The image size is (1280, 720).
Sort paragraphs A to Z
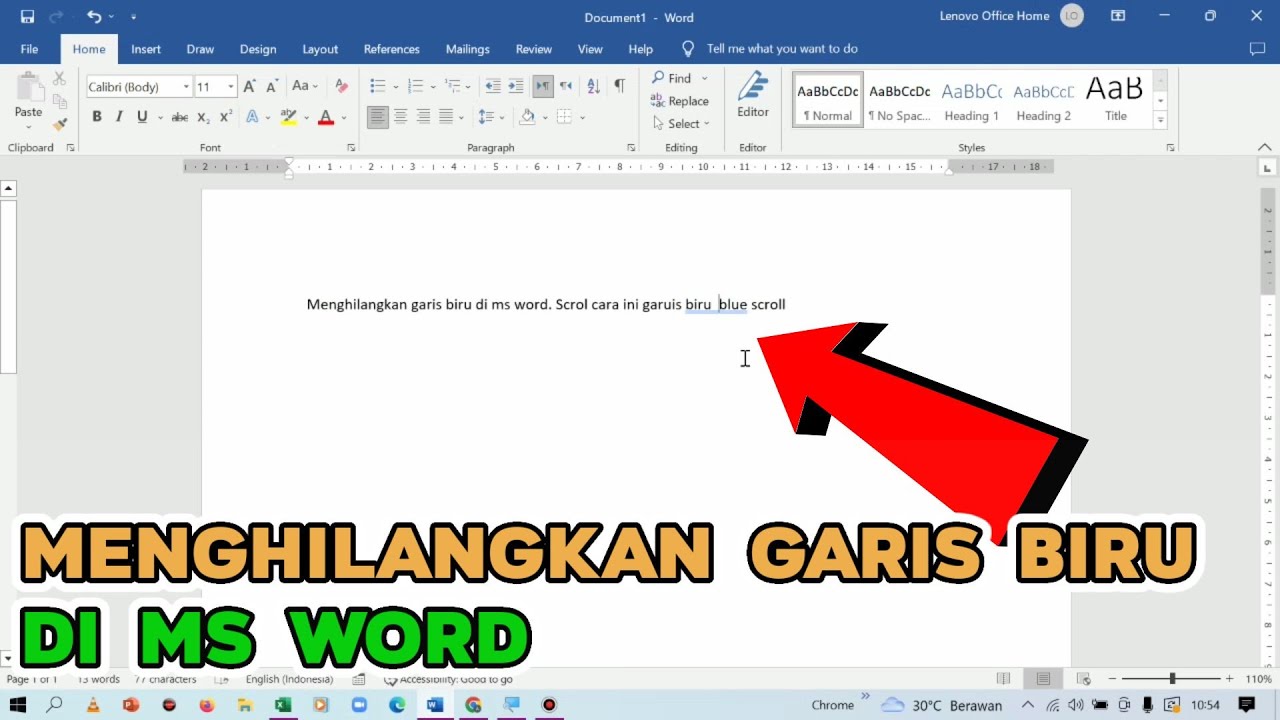click(593, 86)
